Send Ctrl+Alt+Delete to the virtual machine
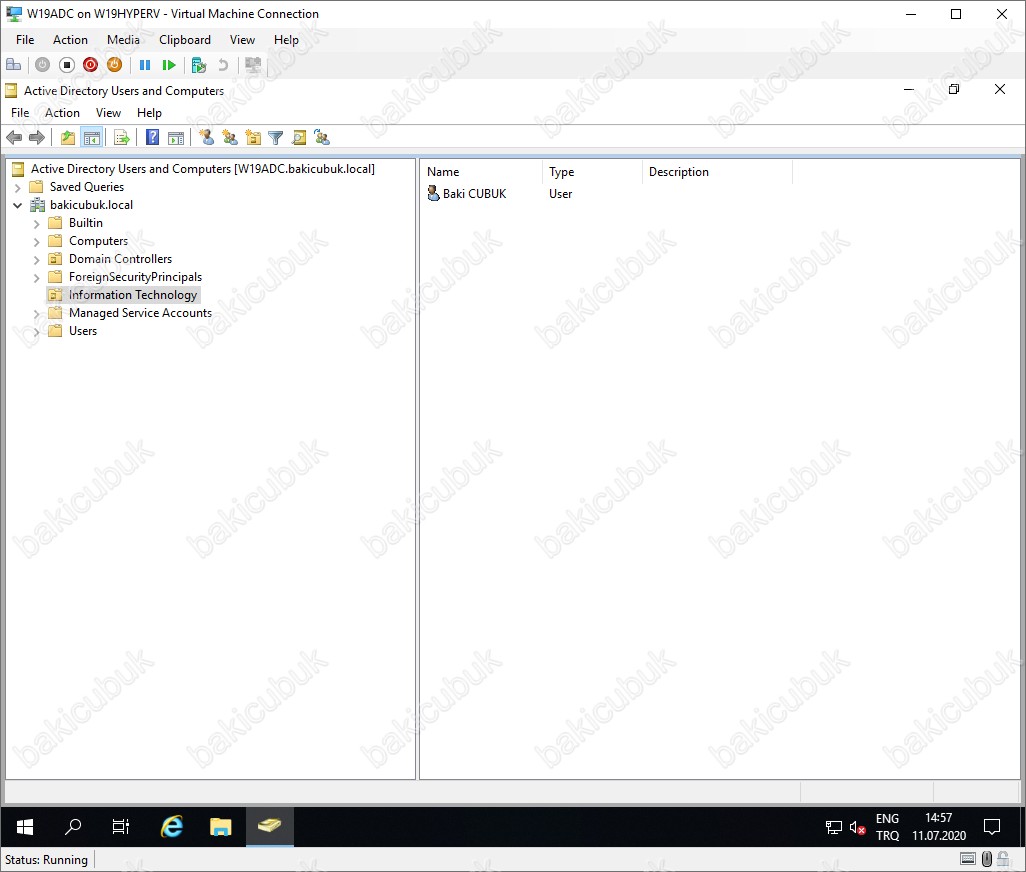The width and height of the screenshot is (1026, 872). 14,65
